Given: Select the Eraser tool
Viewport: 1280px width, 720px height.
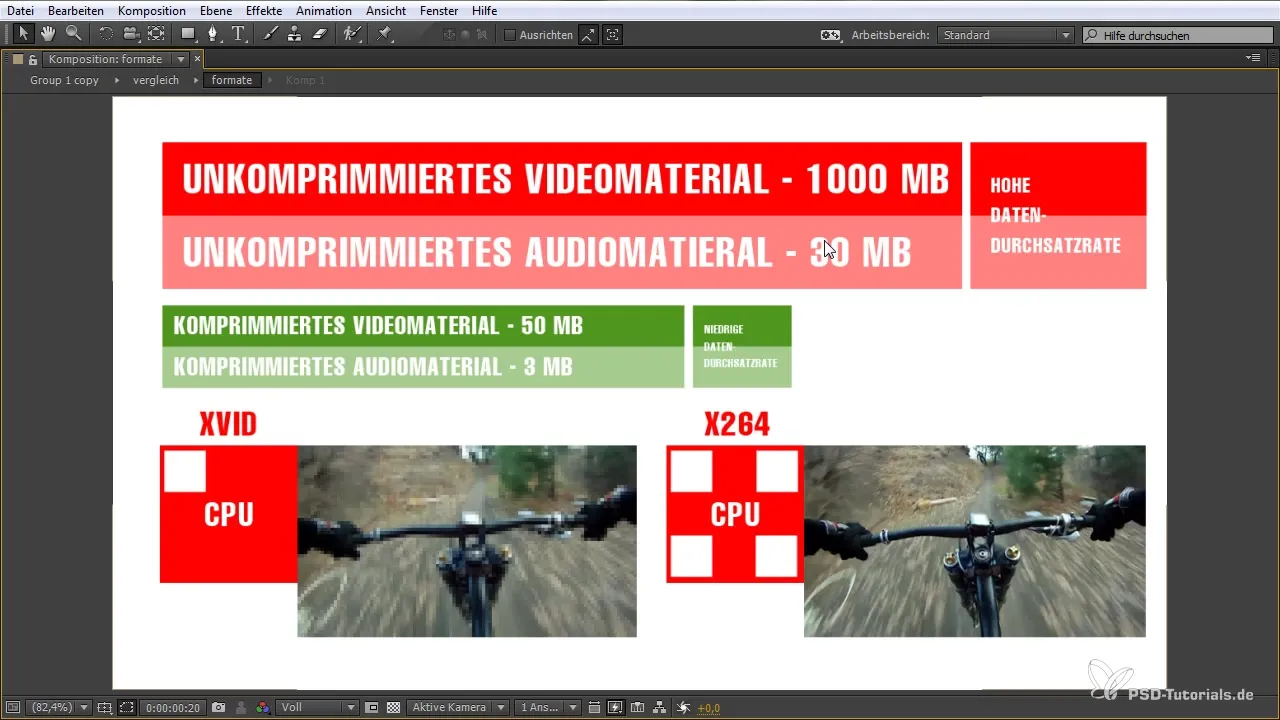Looking at the screenshot, I should pyautogui.click(x=320, y=34).
